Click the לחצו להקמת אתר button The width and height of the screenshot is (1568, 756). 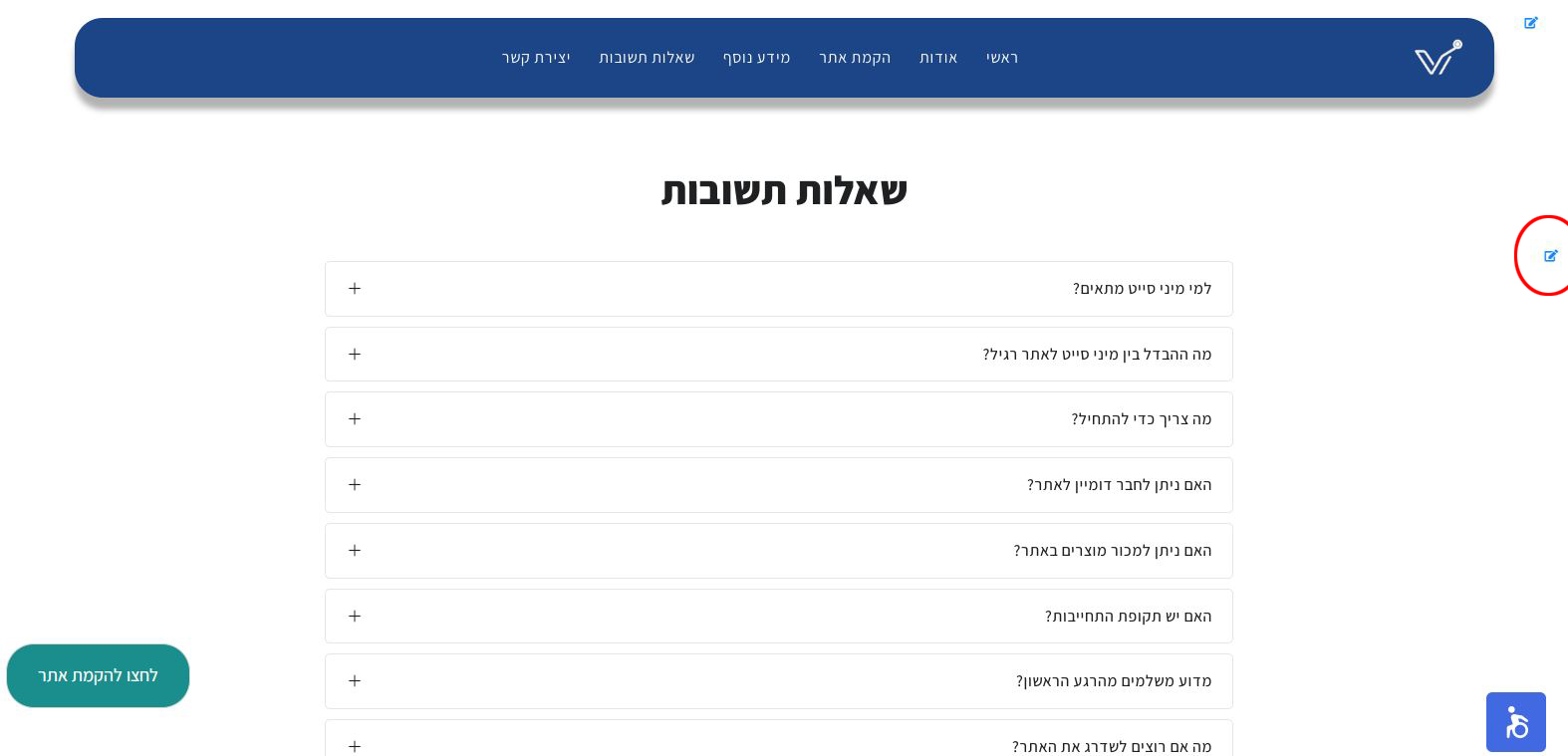[x=98, y=675]
